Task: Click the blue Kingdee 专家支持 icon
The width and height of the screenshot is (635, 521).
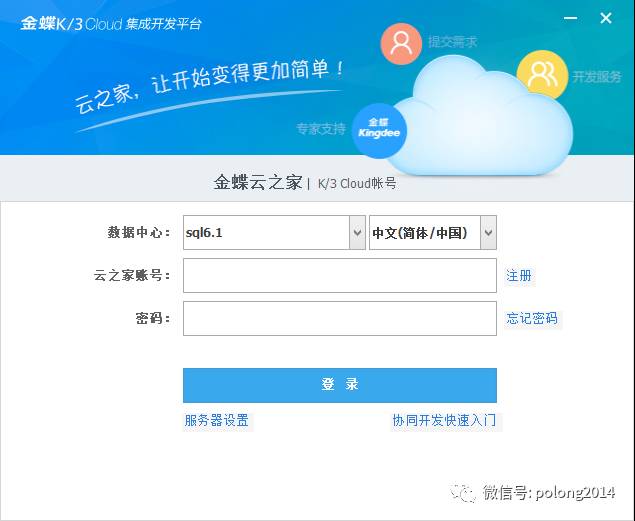Action: 379,132
